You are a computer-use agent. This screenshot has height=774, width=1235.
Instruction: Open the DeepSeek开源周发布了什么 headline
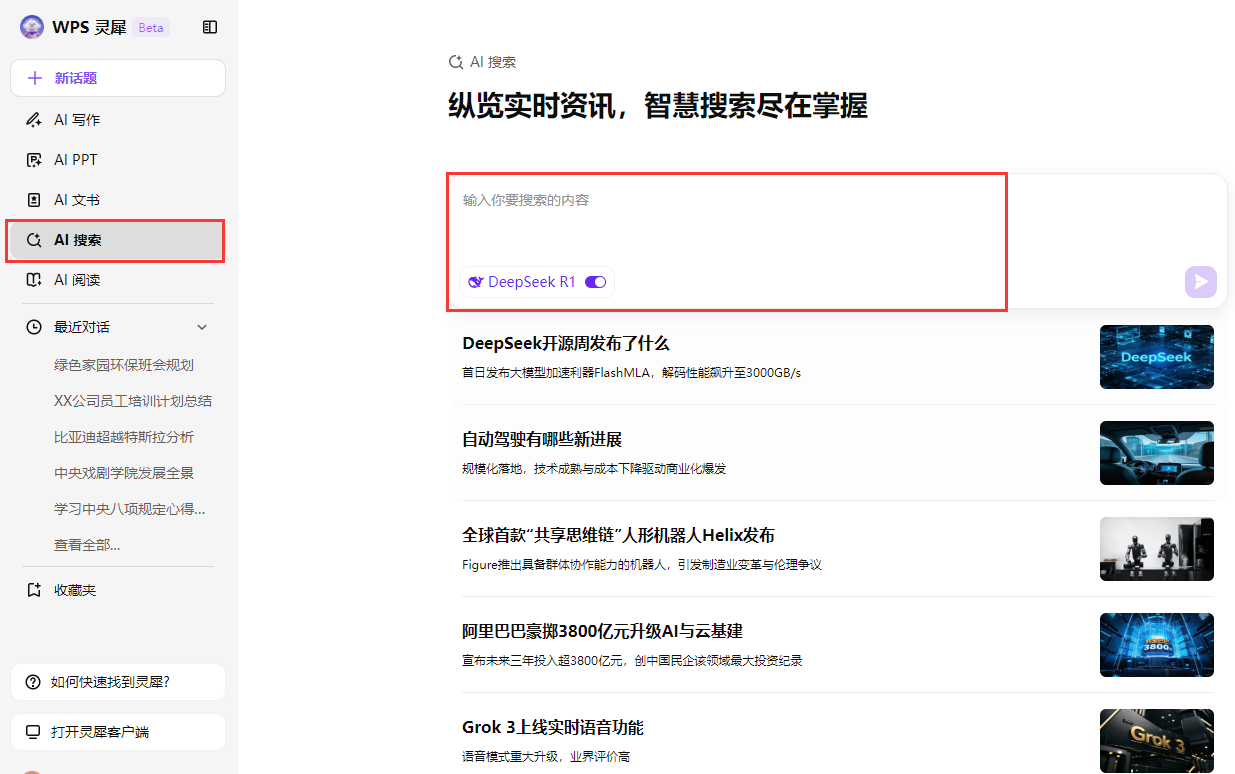(566, 344)
